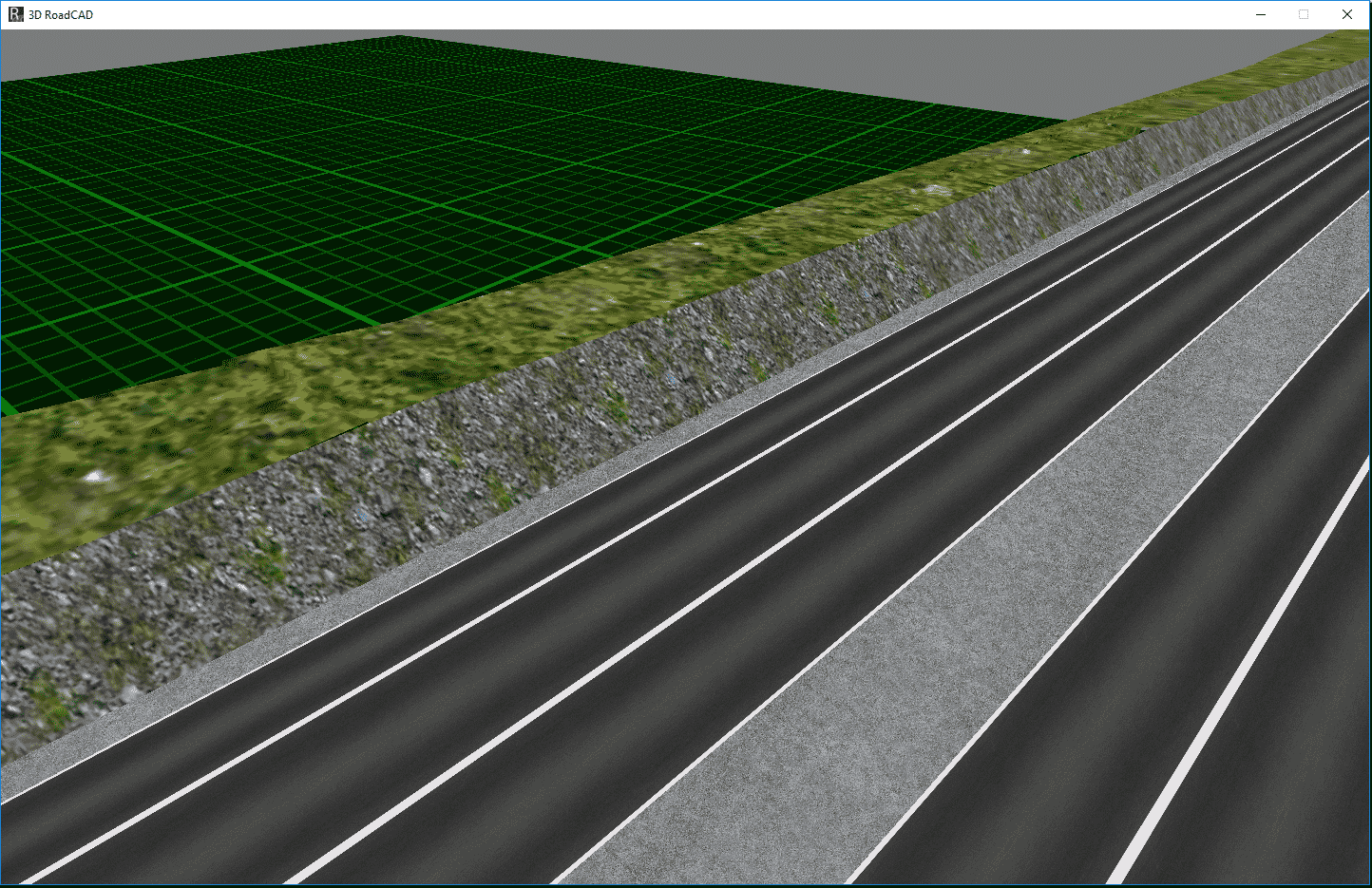Click the 3D RoadCAD app icon in title bar
The width and height of the screenshot is (1372, 888).
[x=15, y=14]
